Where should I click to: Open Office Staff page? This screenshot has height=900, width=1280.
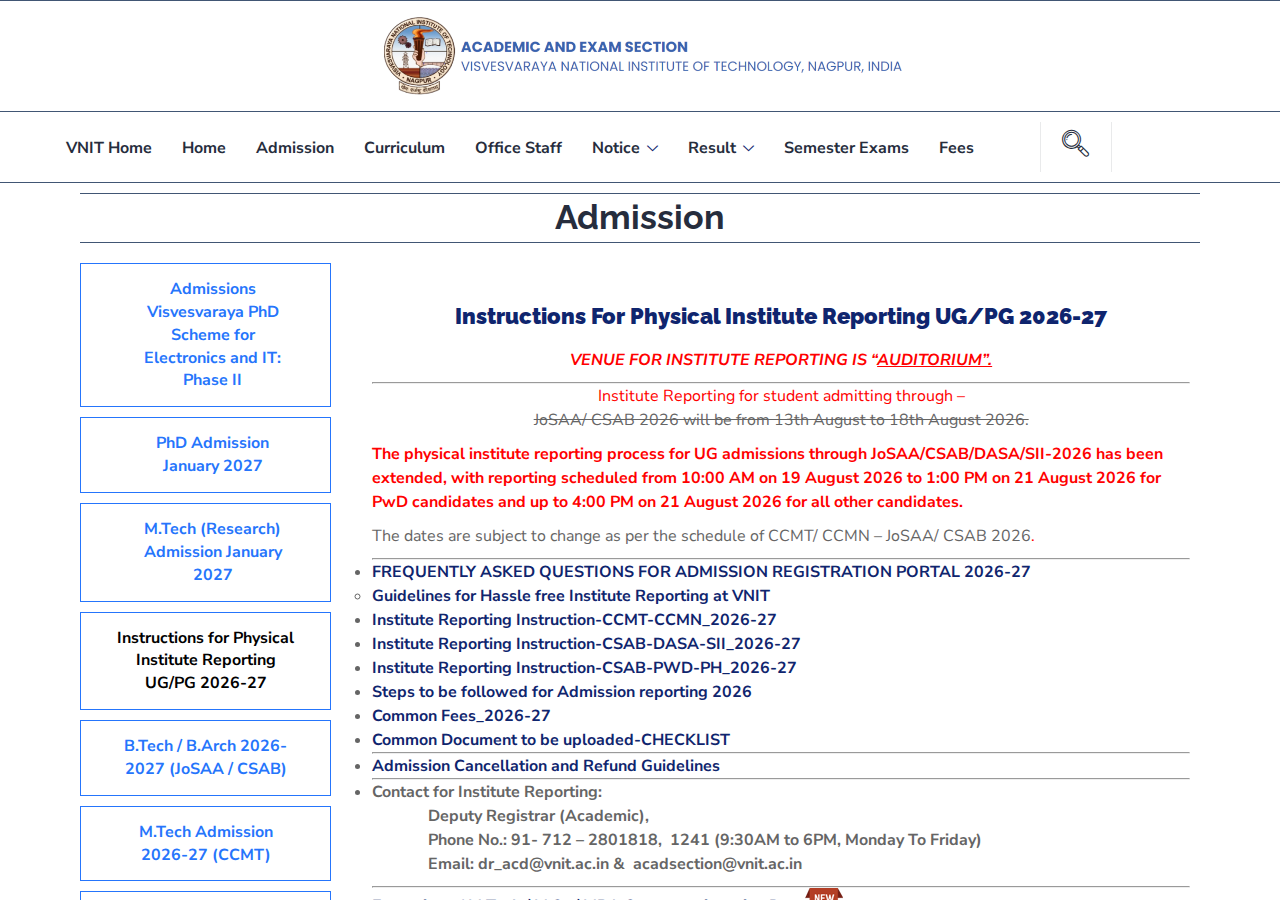tap(518, 147)
